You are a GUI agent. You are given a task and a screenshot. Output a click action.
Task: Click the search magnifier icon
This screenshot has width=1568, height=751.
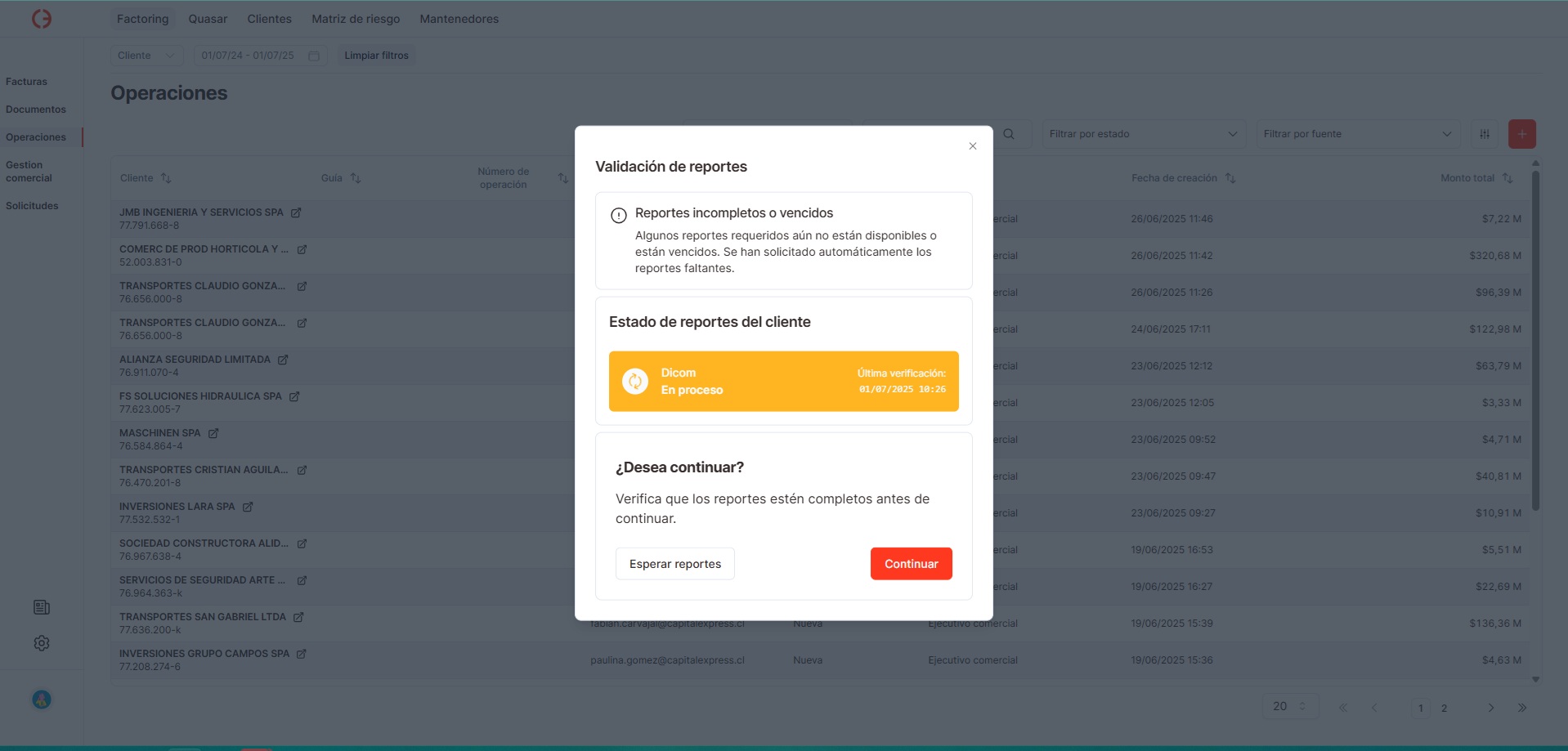pyautogui.click(x=1009, y=134)
